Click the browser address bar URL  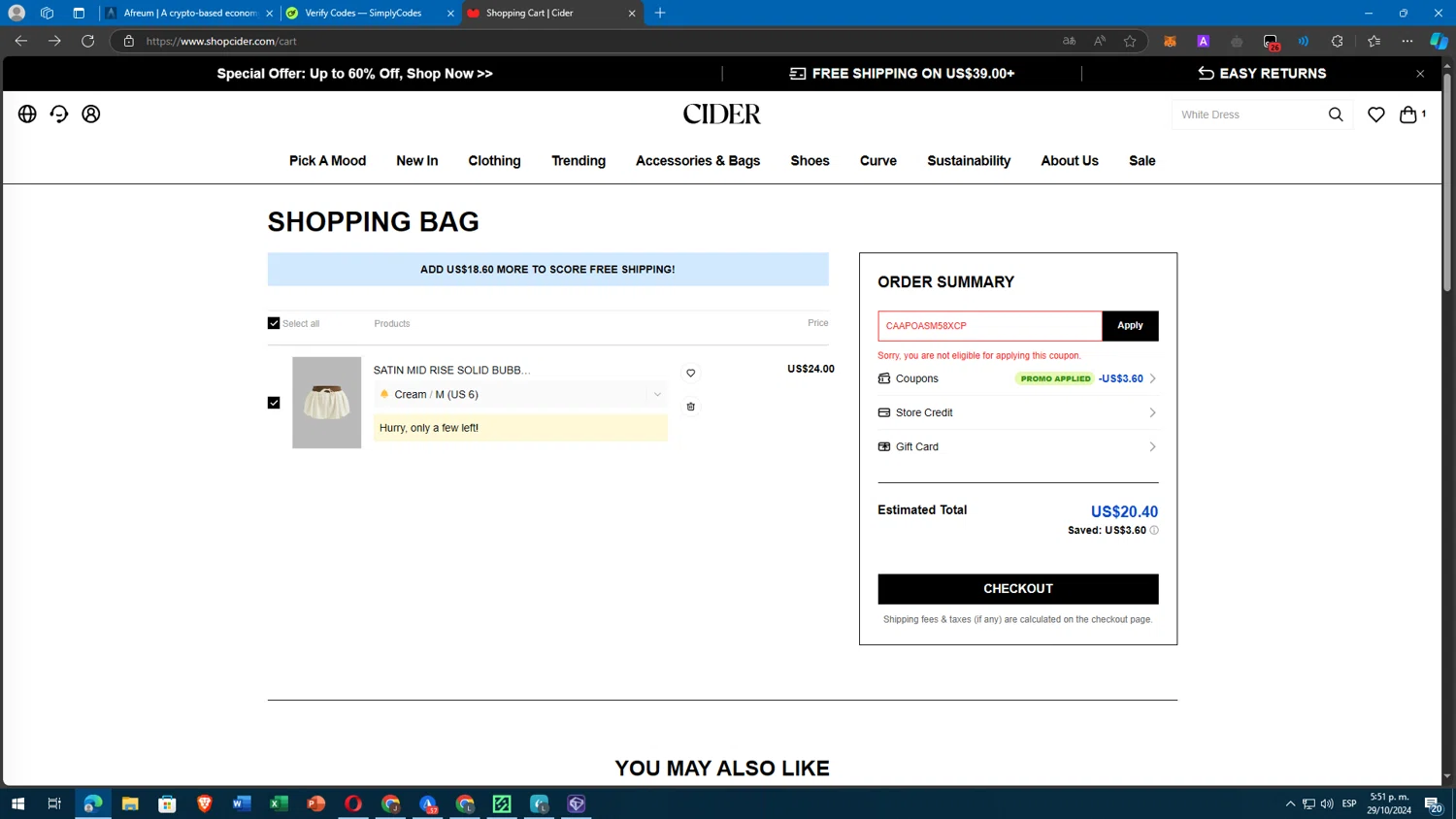coord(221,41)
